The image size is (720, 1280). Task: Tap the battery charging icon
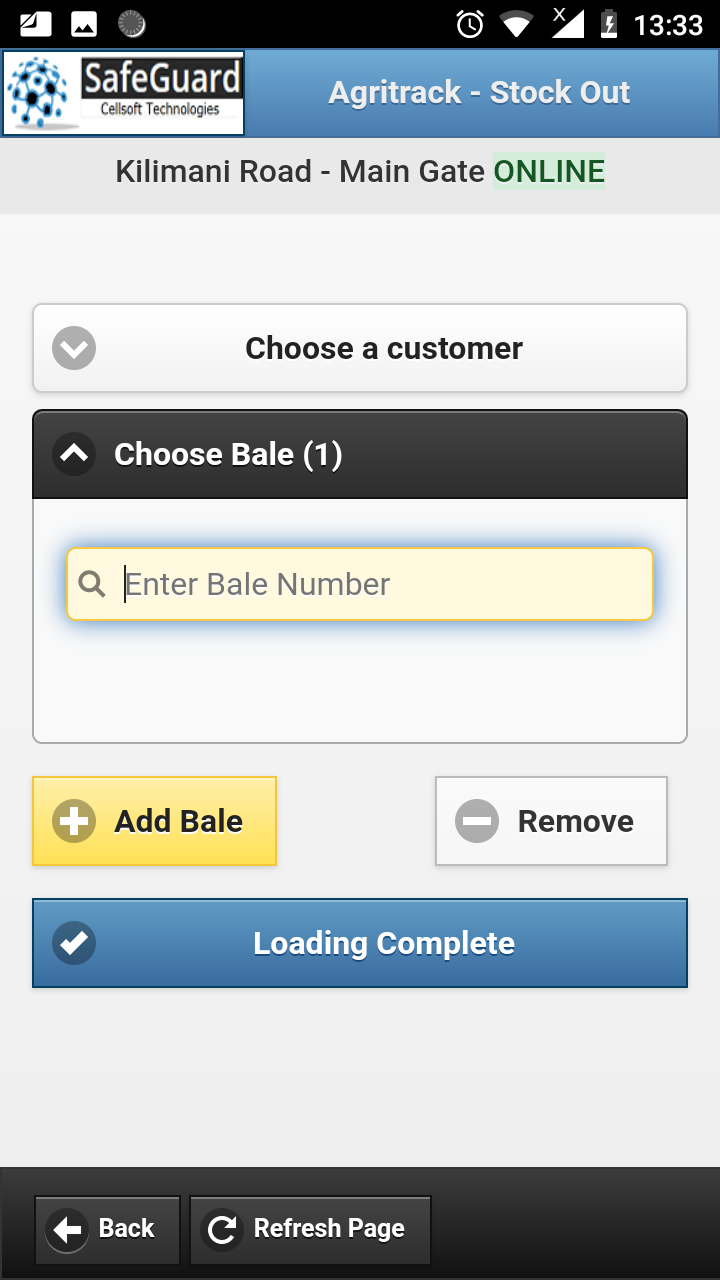[608, 24]
